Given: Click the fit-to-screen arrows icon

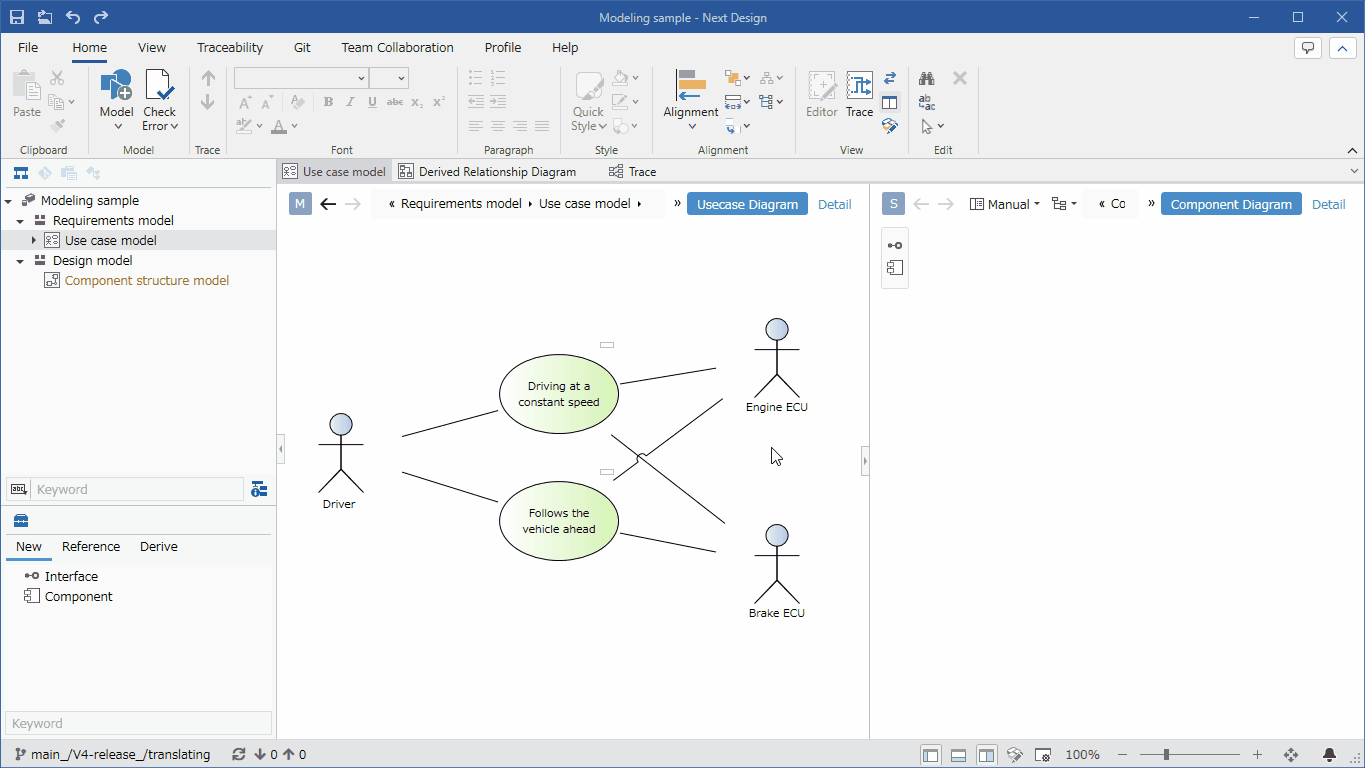Looking at the screenshot, I should tap(1290, 755).
